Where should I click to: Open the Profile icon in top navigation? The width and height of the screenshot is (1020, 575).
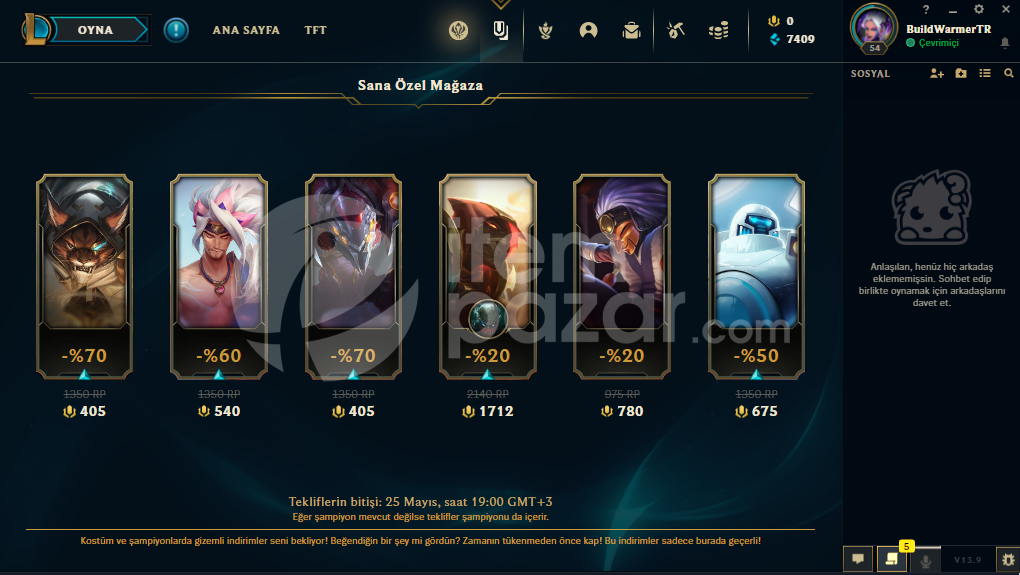coord(588,30)
